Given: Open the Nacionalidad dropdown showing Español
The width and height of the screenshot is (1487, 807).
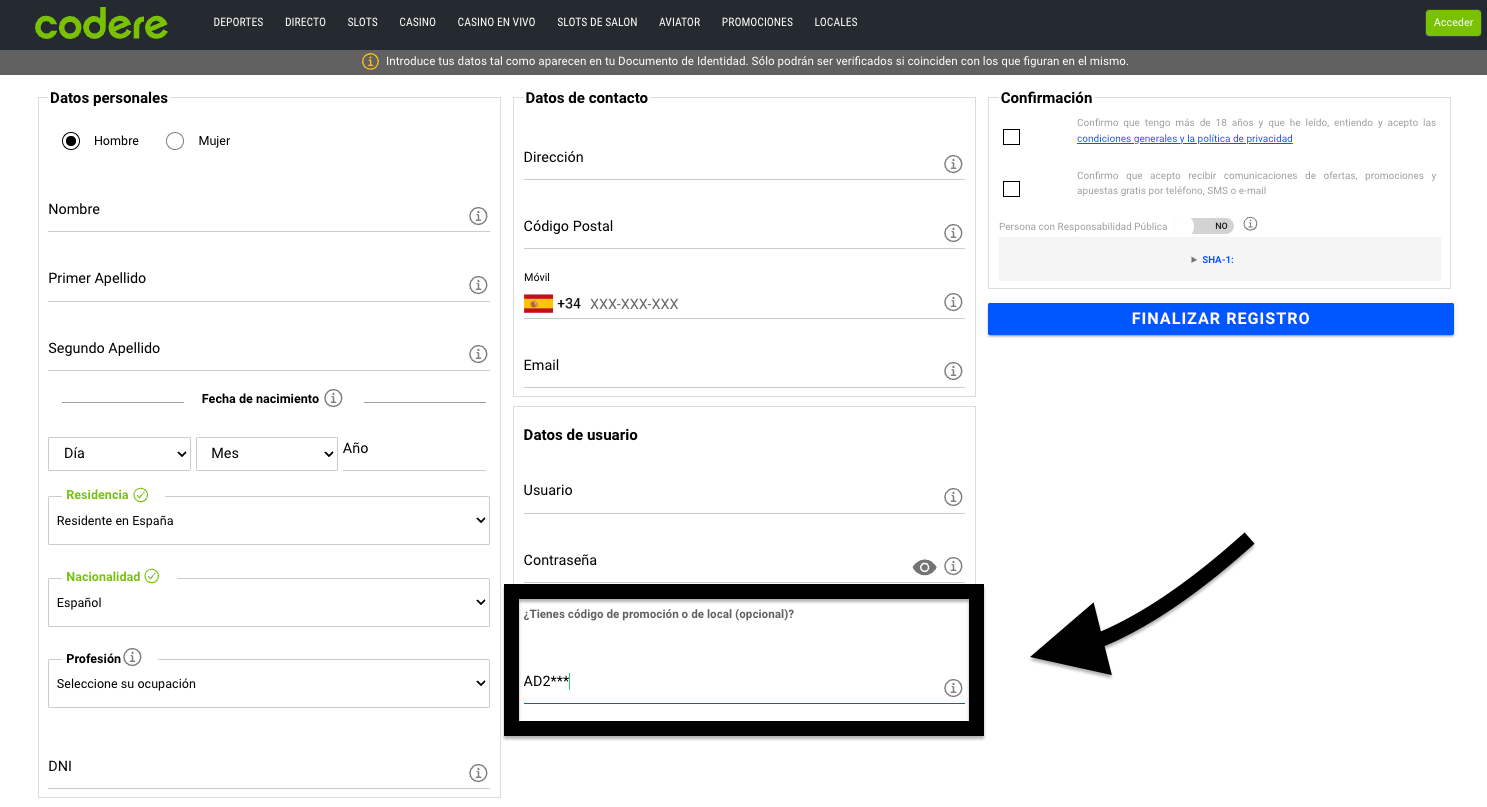Looking at the screenshot, I should [268, 603].
